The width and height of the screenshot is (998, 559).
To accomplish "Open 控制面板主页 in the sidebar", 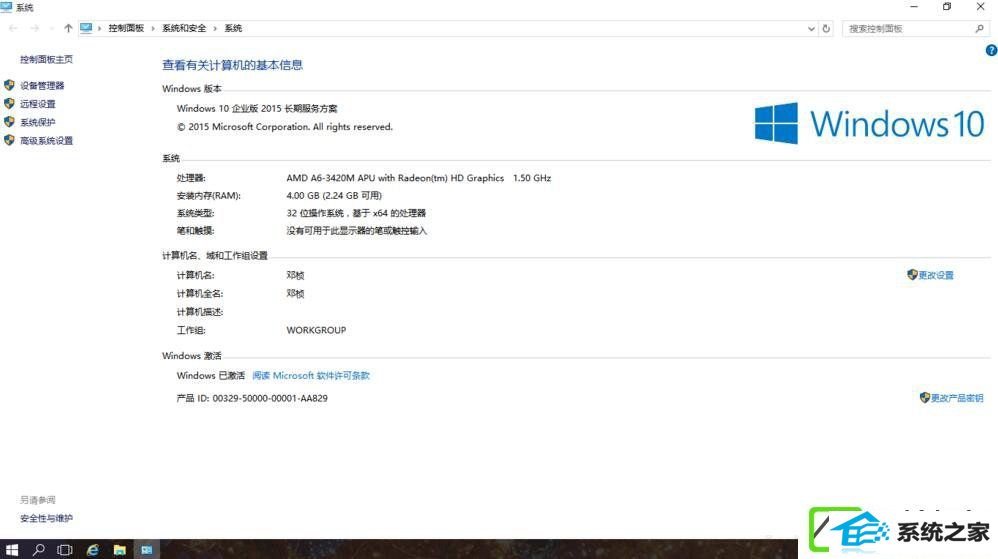I will pos(46,59).
